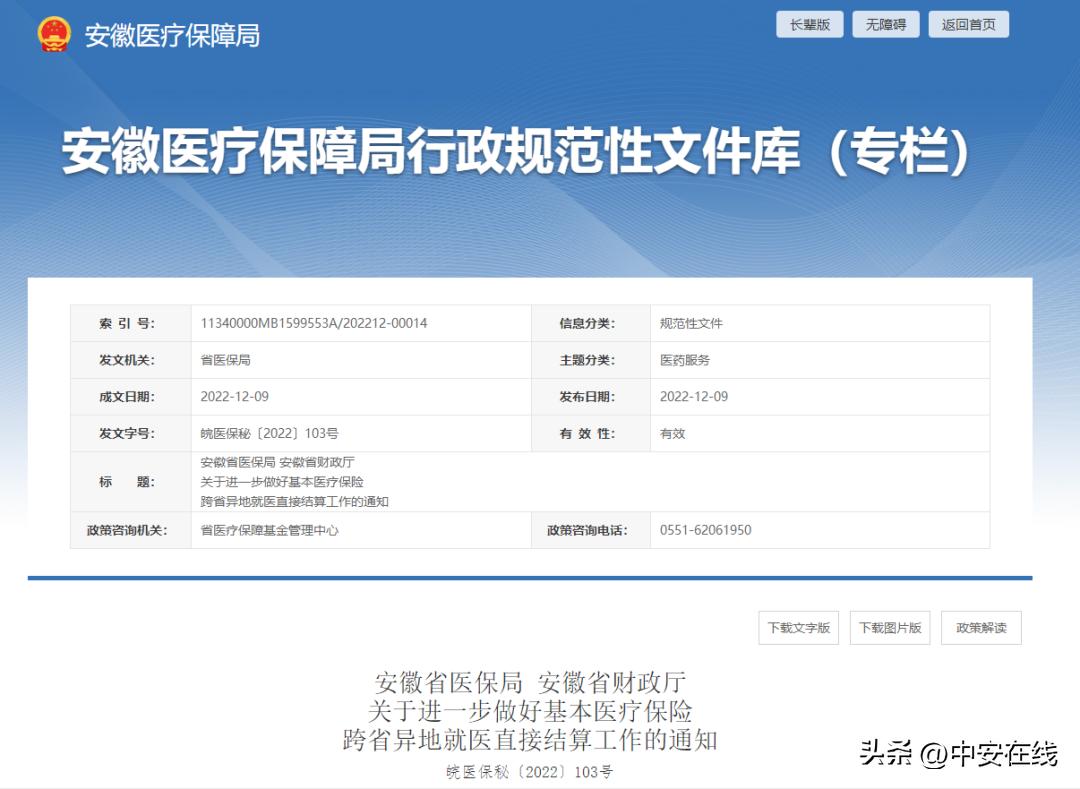Click the 下载文字版 download button
The height and width of the screenshot is (789, 1080).
[798, 627]
